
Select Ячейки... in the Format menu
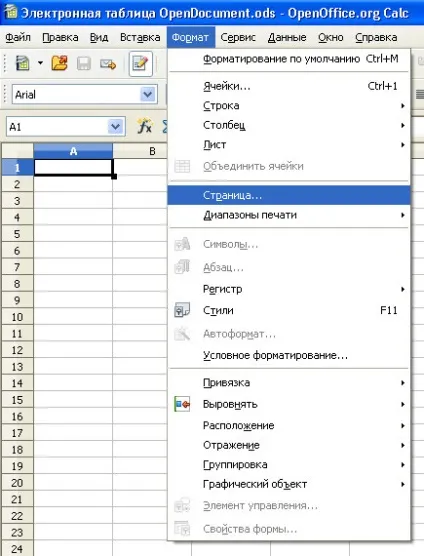[x=289, y=86]
